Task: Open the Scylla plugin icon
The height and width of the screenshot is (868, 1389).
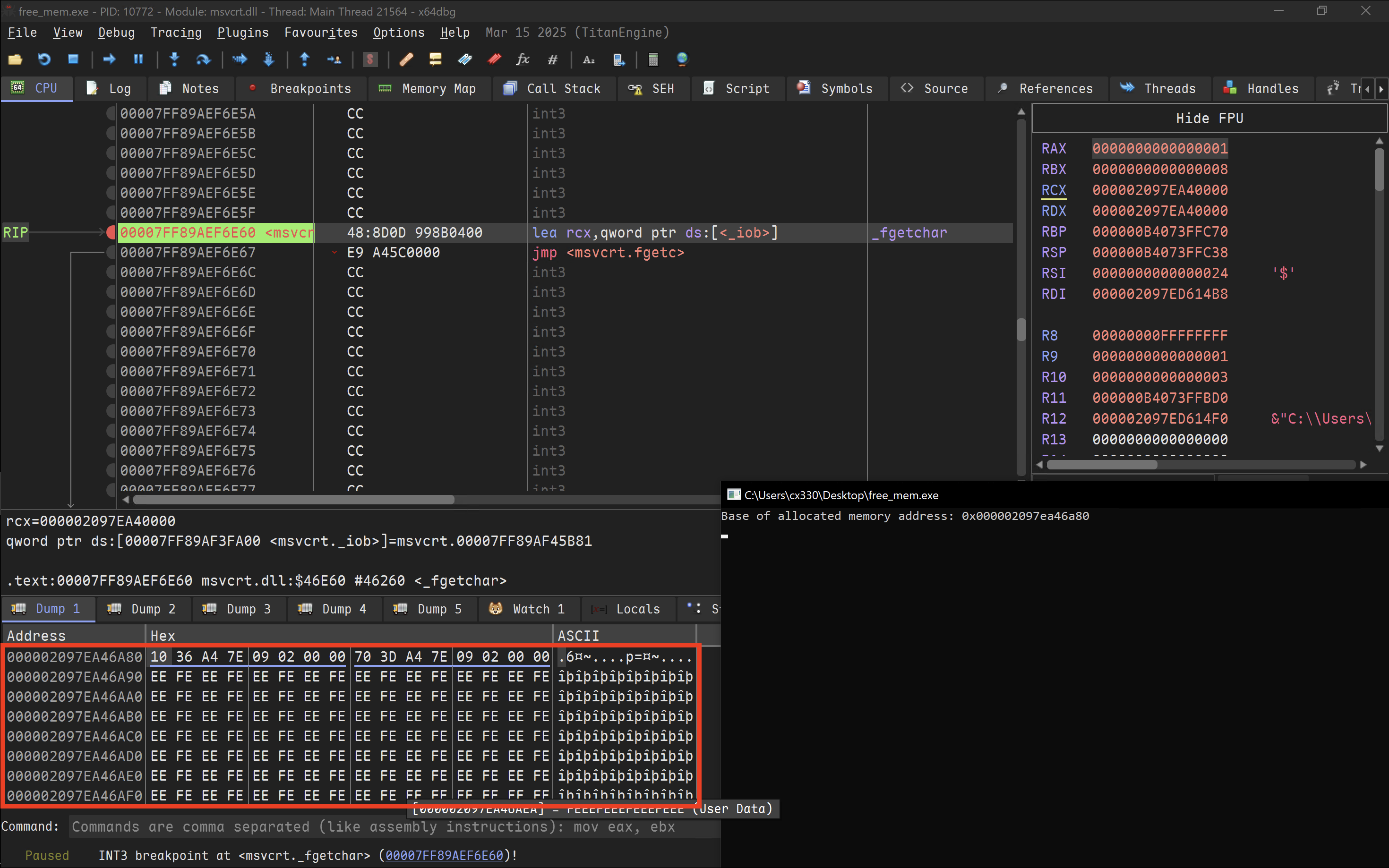Action: (370, 59)
